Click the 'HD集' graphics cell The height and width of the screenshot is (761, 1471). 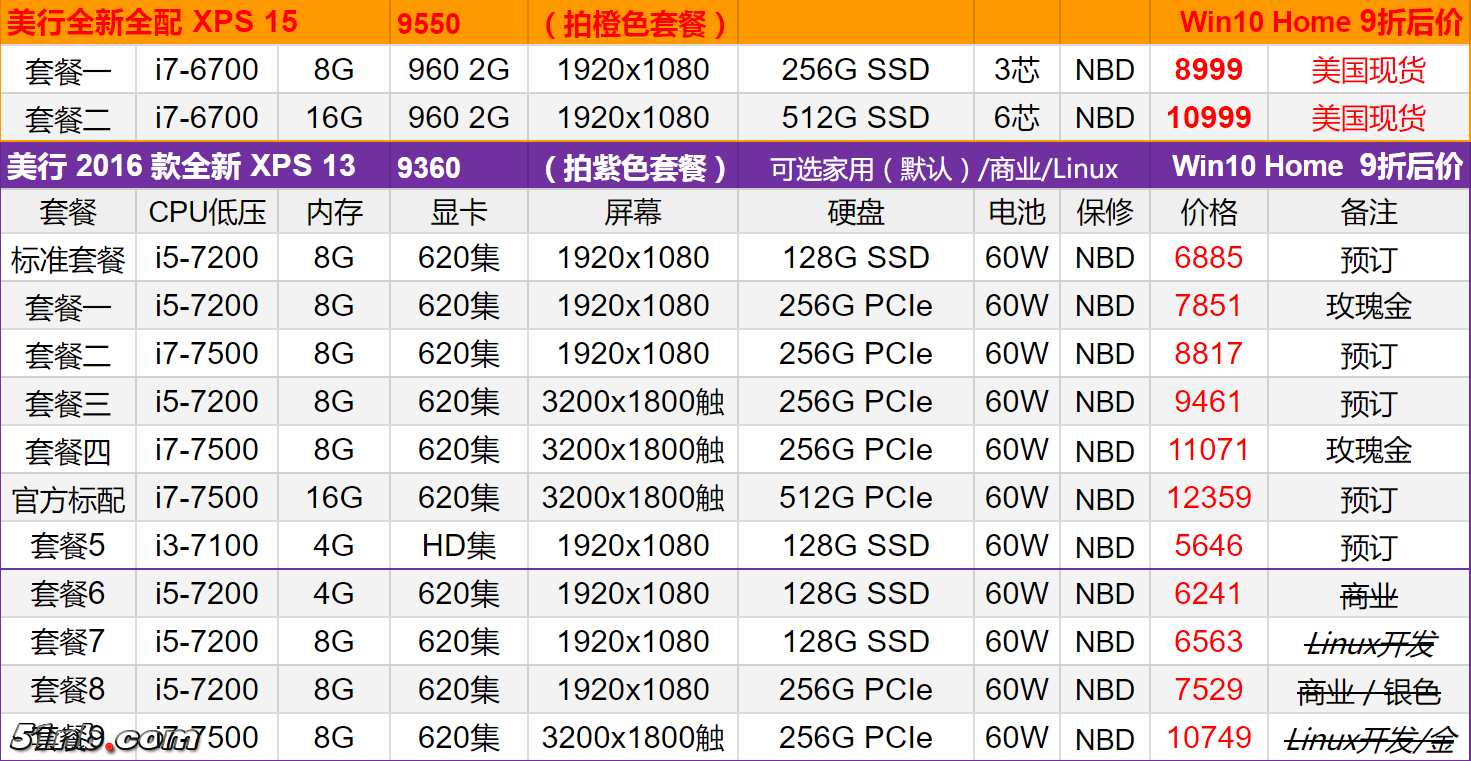(x=459, y=546)
